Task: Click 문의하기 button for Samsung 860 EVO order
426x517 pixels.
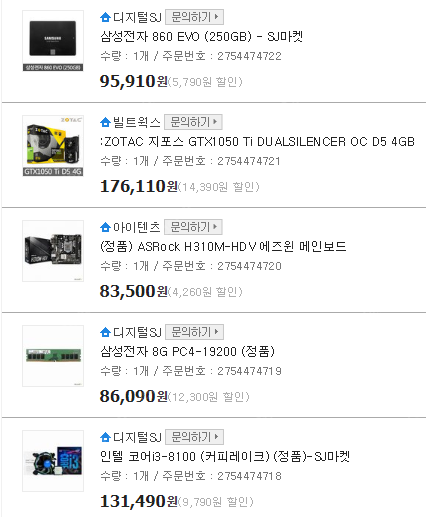Action: (x=194, y=17)
